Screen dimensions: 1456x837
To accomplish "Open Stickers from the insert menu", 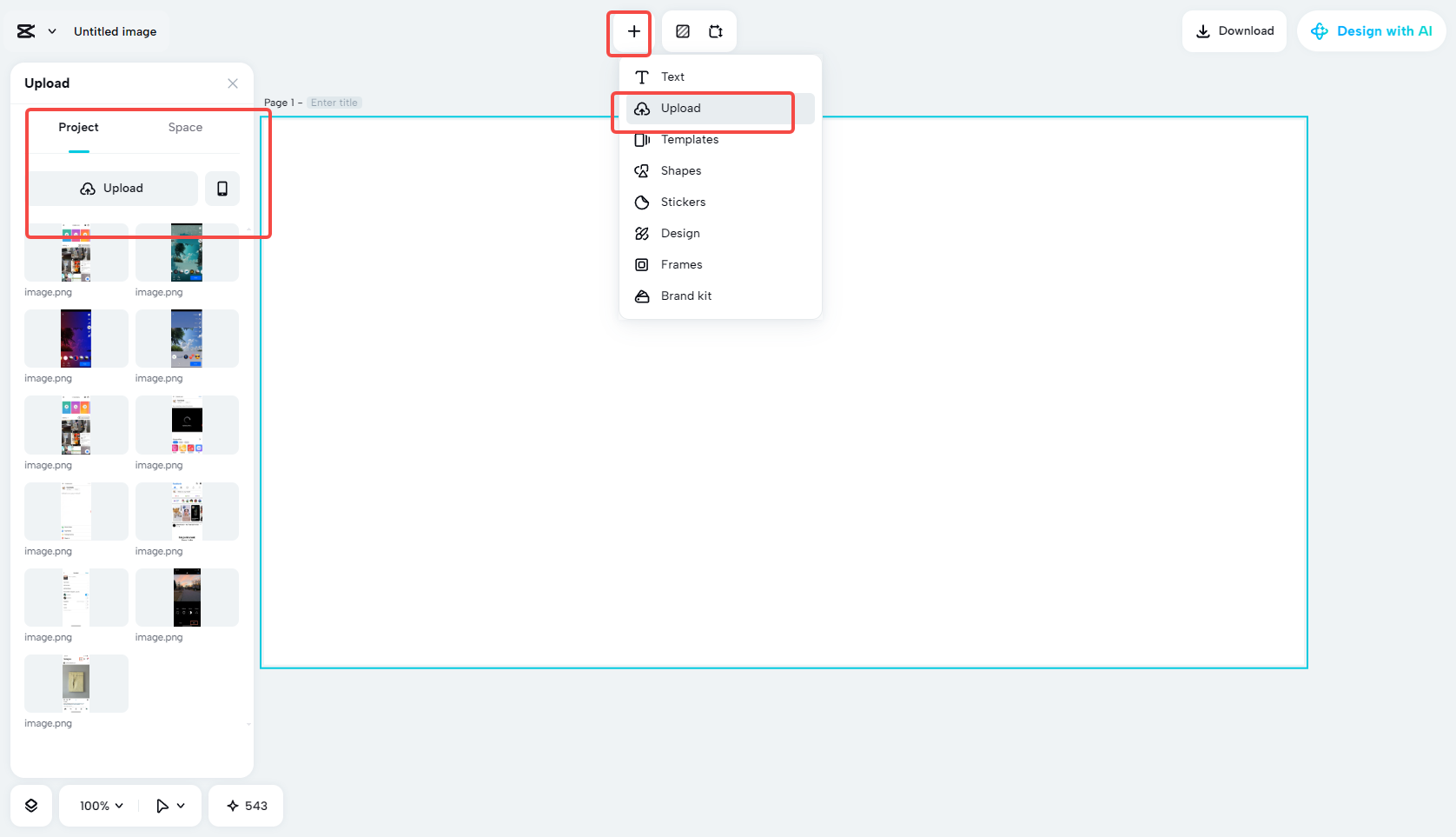I will coord(684,202).
